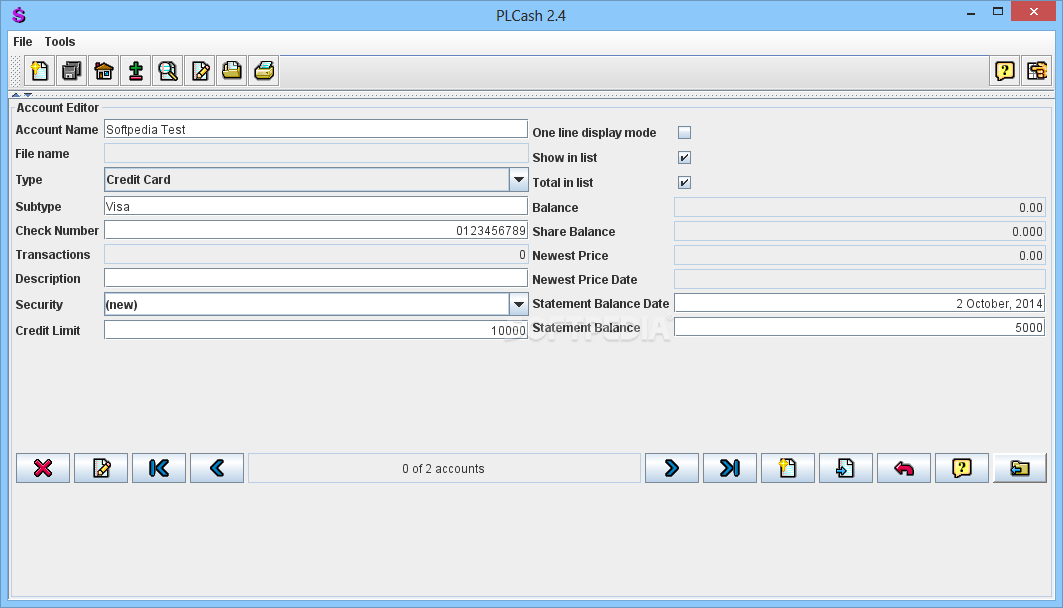Click the bottom help question button
1063x608 pixels.
pos(962,468)
